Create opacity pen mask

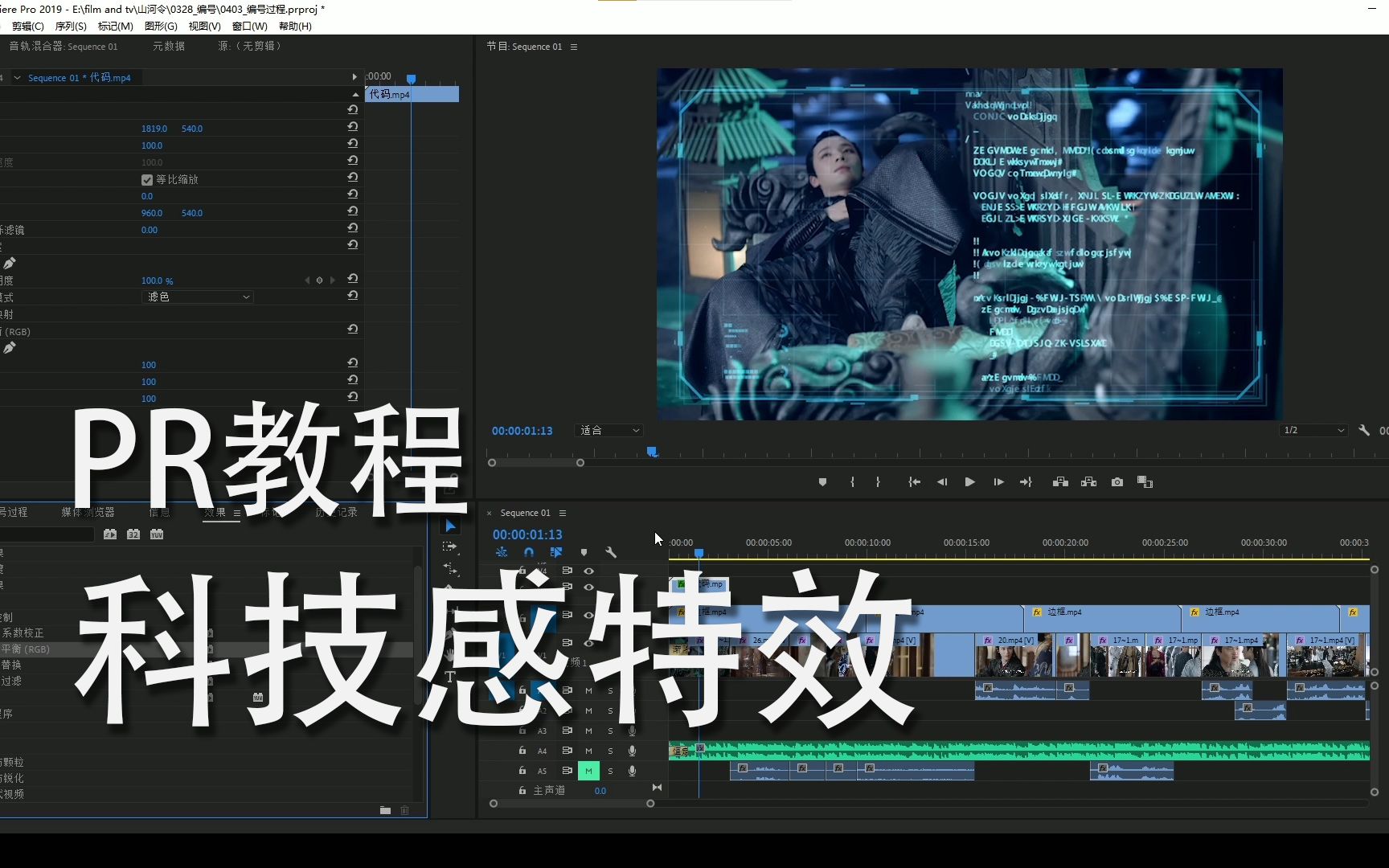tap(10, 264)
